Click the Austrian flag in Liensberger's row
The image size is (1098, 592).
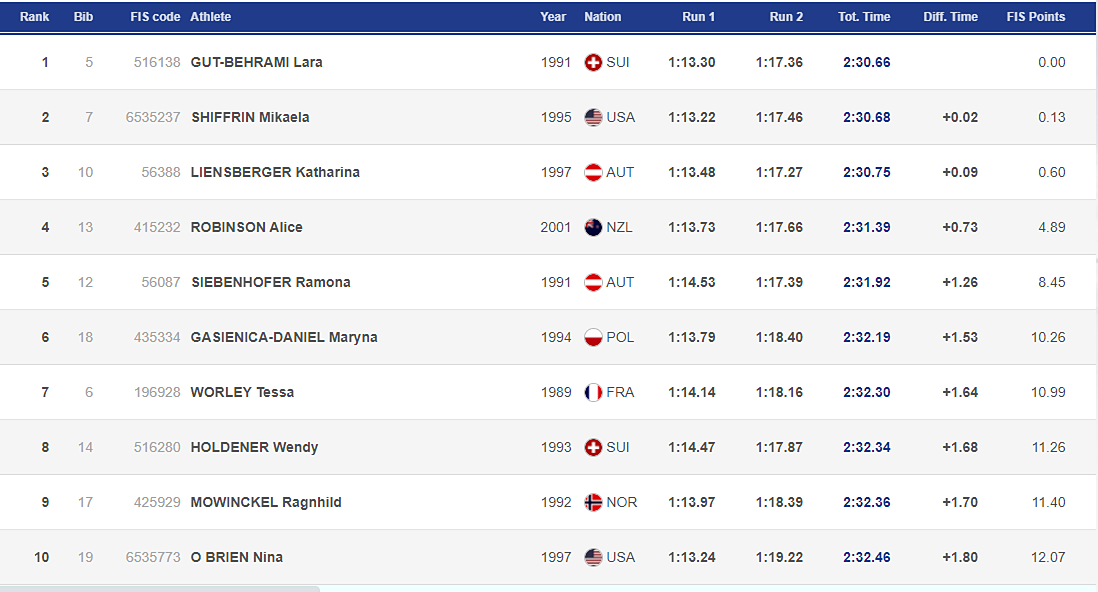593,172
